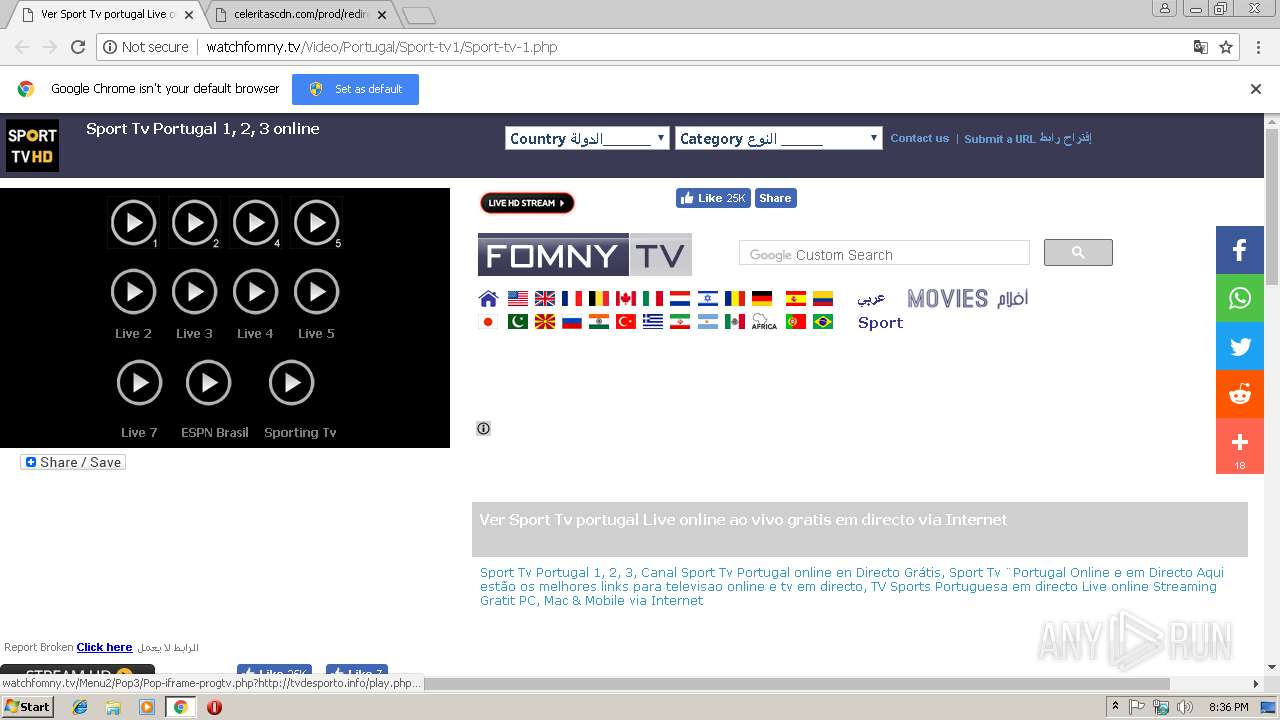Focus the Google Custom Search field
1280x720 pixels.
884,253
